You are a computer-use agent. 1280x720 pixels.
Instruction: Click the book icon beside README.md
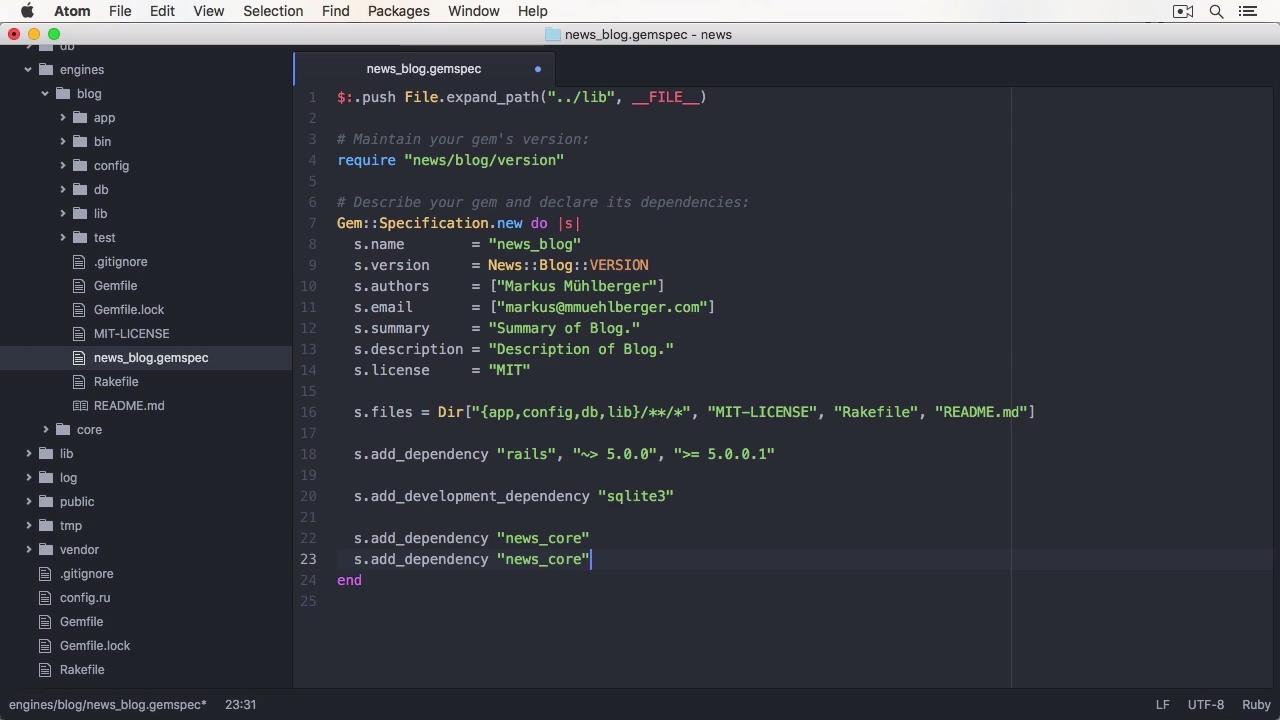[x=80, y=405]
